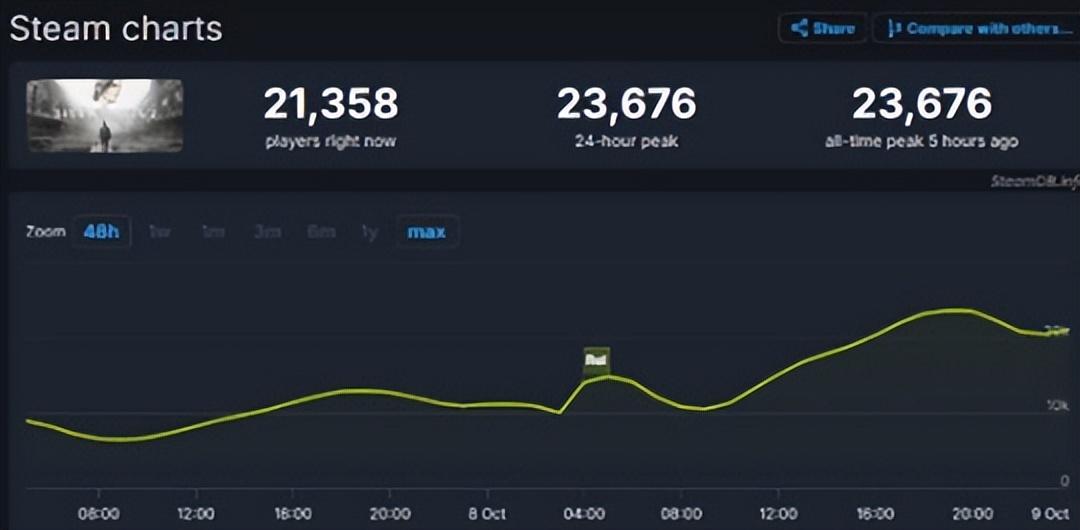Click the 8 Oct axis label
Screen dimensions: 1080x530
coord(487,514)
